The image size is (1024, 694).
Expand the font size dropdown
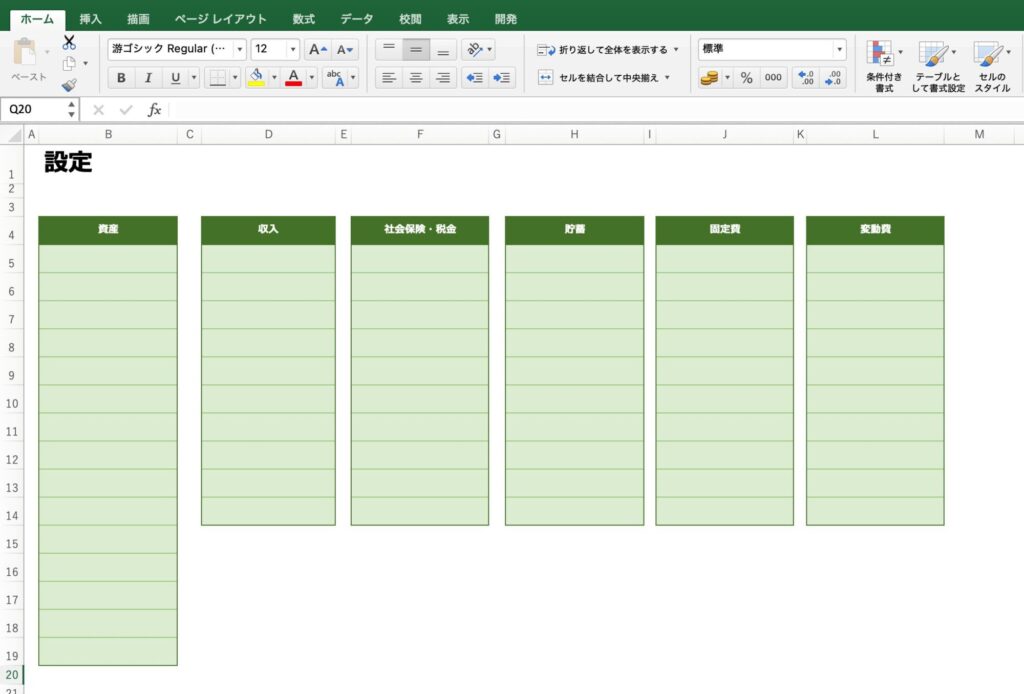pos(292,49)
